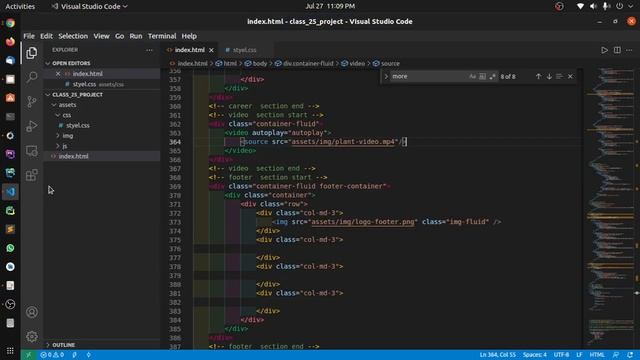Switch to the styel.css tab

pos(244,50)
